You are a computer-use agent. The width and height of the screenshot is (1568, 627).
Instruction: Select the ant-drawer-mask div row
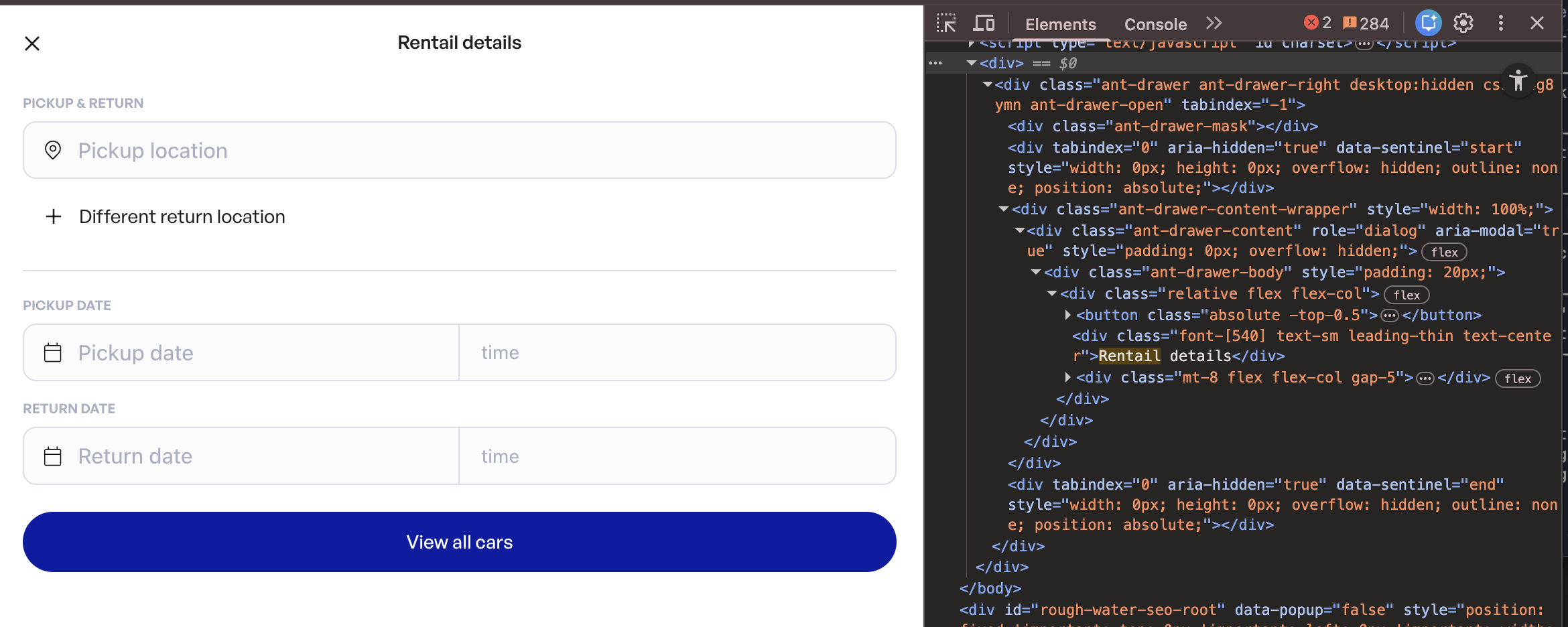coord(1163,126)
